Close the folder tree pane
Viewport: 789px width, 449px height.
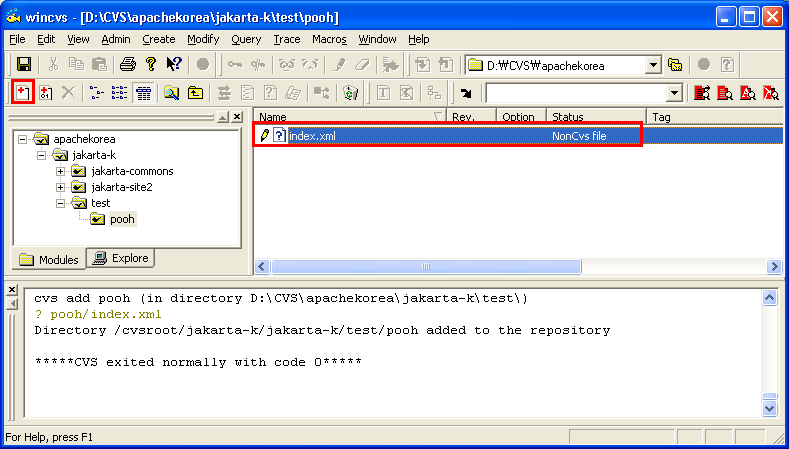click(x=237, y=117)
